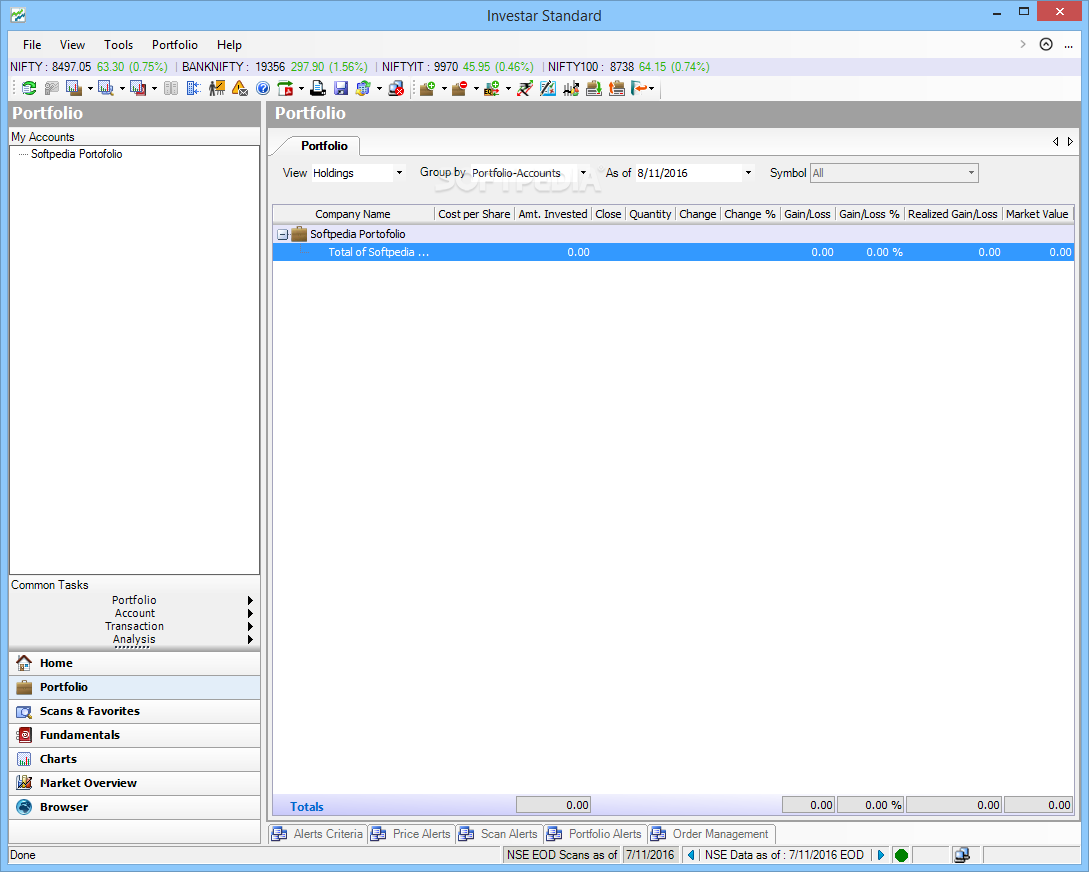
Task: Switch to Price Alerts bottom tab
Action: pyautogui.click(x=412, y=834)
